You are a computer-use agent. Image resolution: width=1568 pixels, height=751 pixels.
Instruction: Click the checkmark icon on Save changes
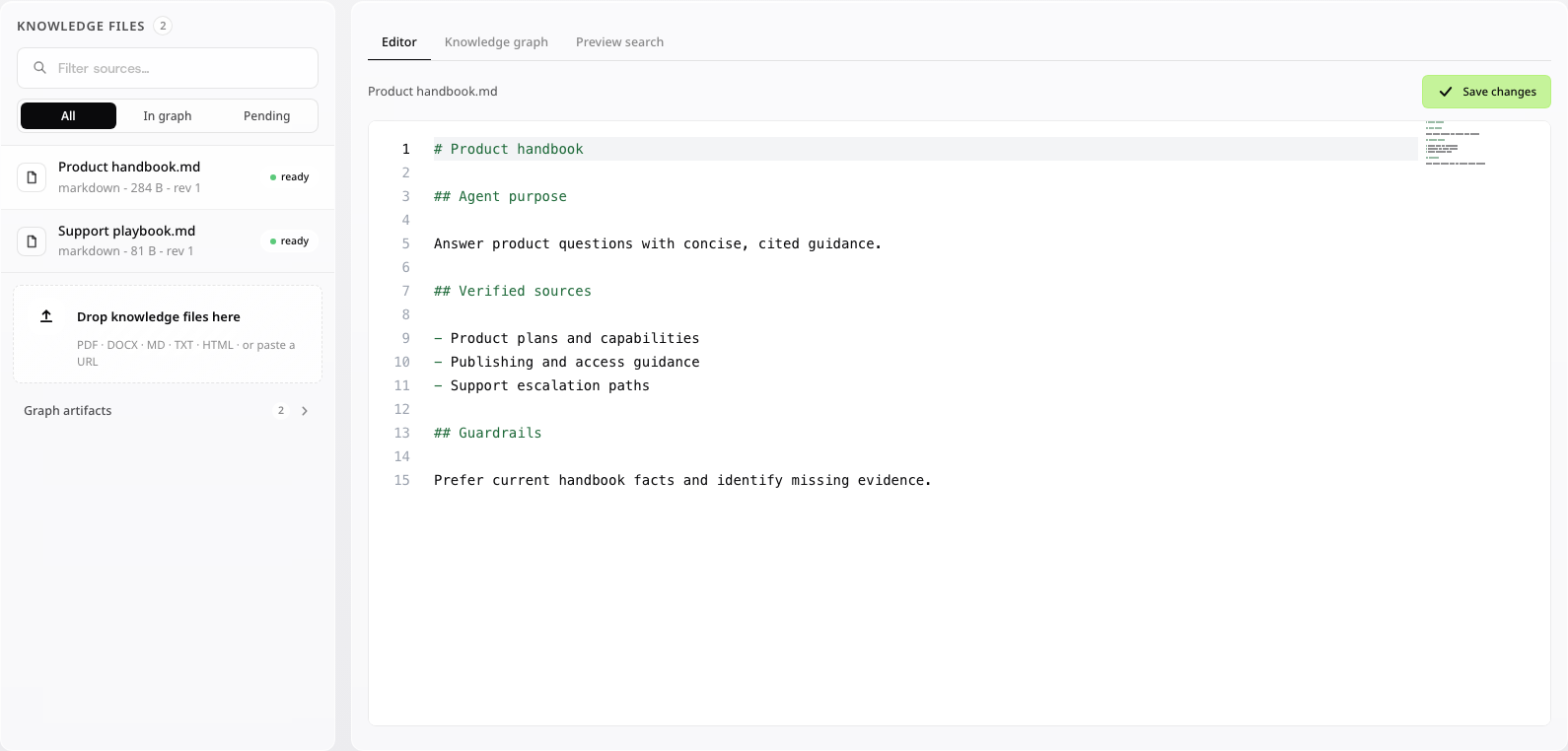click(1446, 92)
